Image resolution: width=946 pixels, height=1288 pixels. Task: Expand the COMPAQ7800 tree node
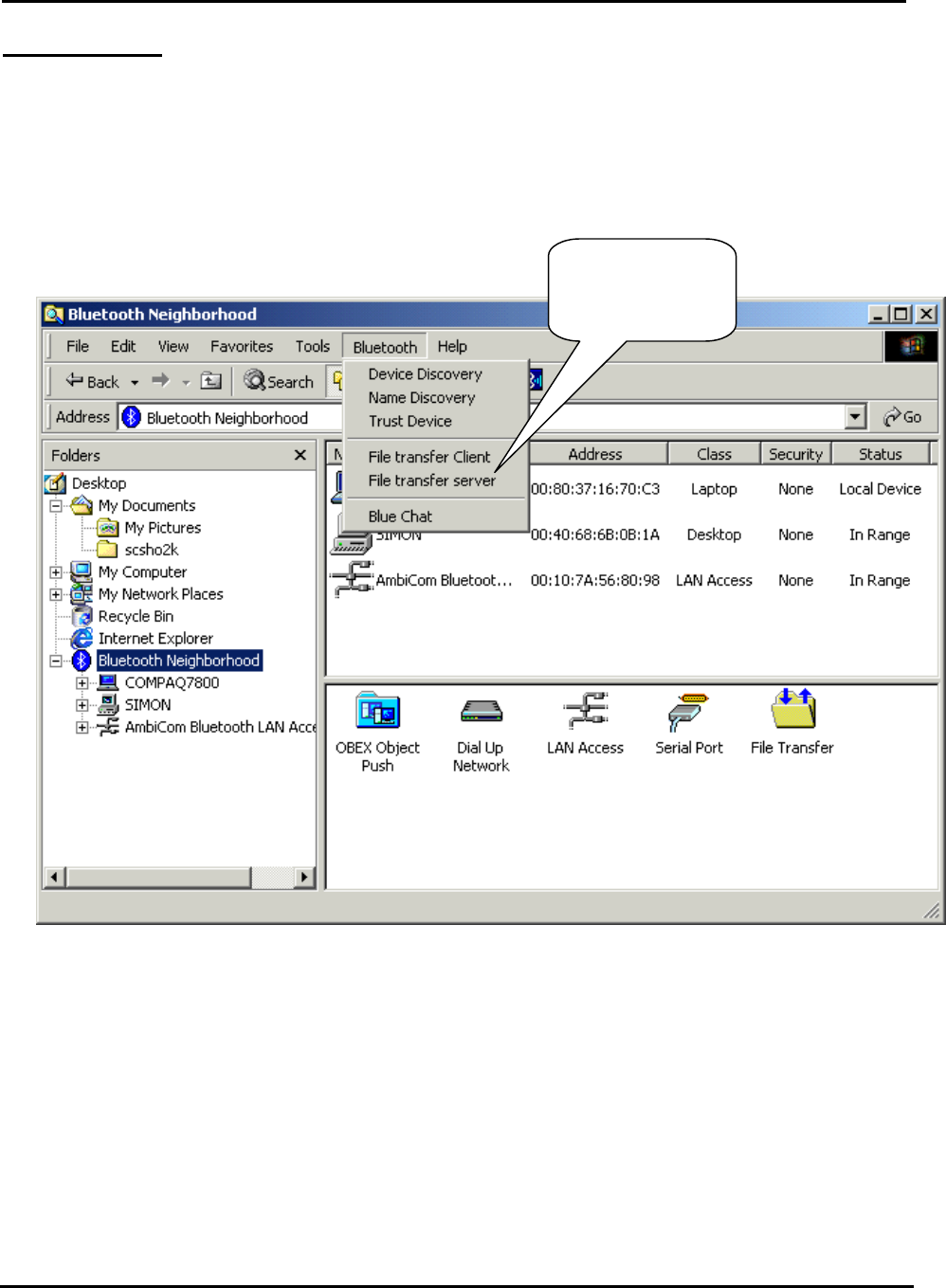pos(82,682)
